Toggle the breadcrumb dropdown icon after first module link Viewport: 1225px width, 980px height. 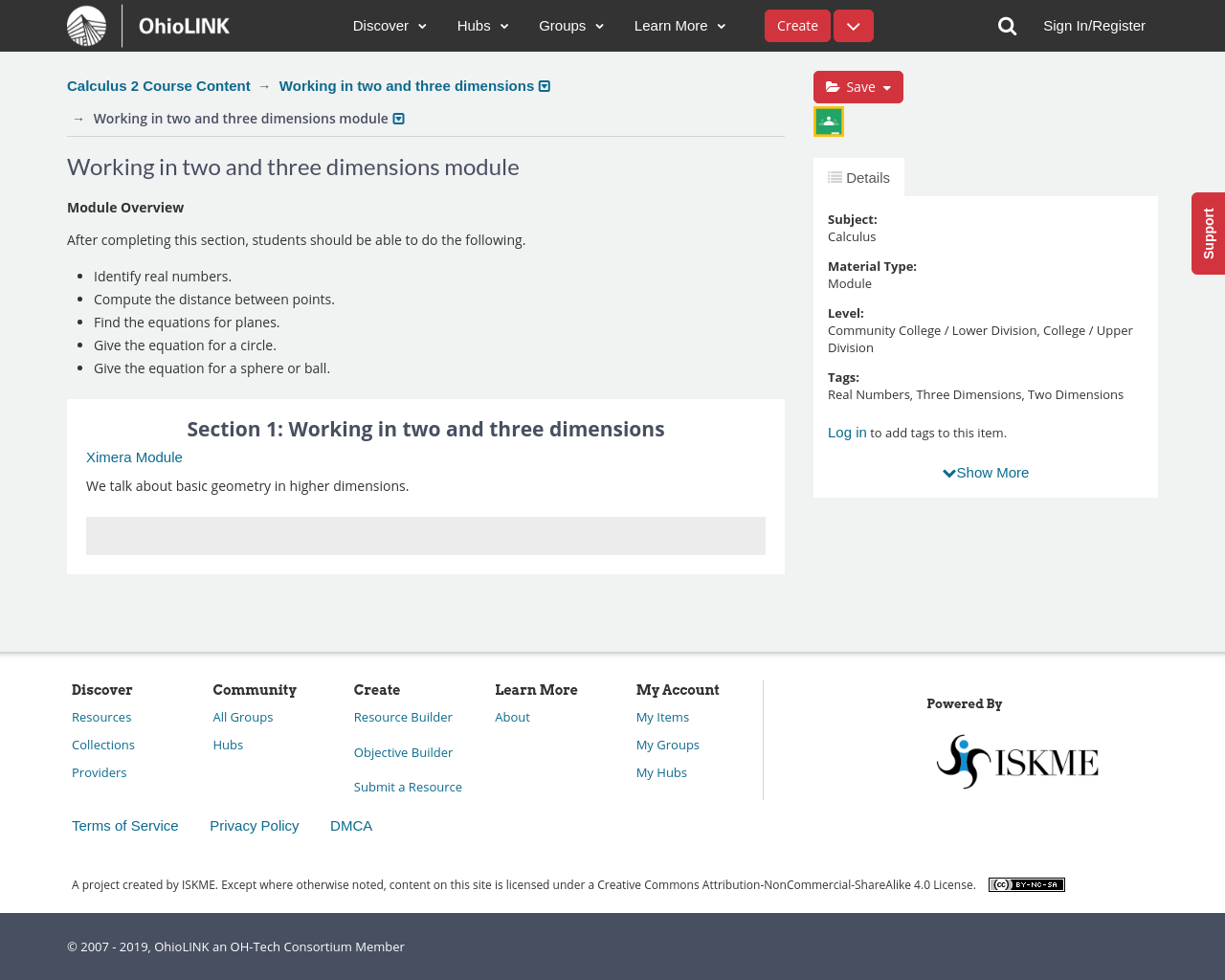pos(545,86)
